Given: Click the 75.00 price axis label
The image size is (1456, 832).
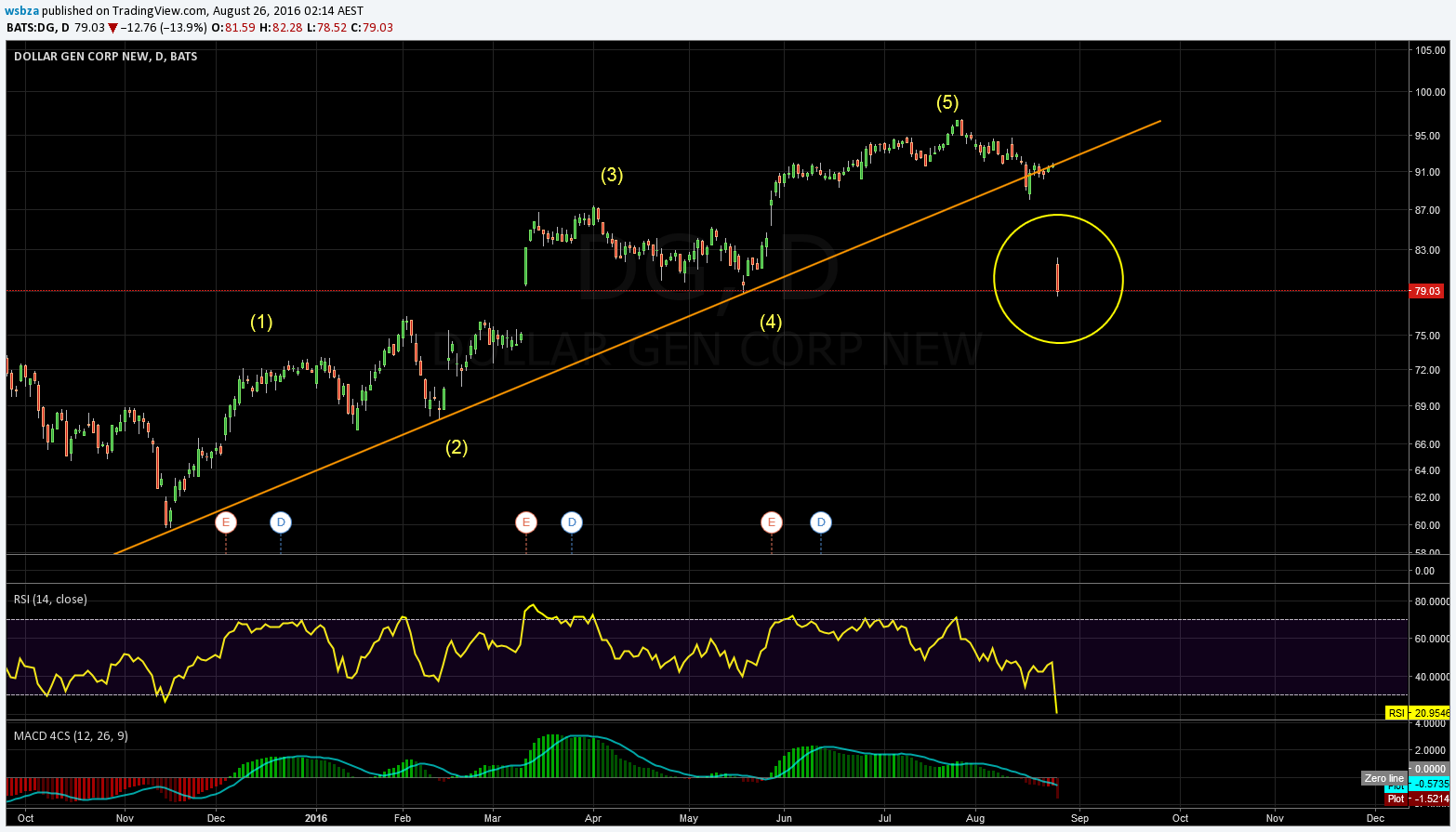Looking at the screenshot, I should 1427,336.
